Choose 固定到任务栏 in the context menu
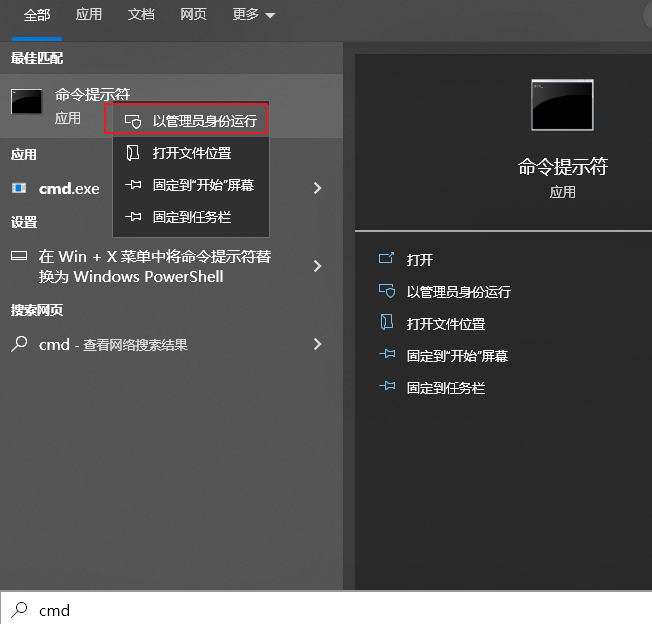This screenshot has height=624, width=652. 191,217
